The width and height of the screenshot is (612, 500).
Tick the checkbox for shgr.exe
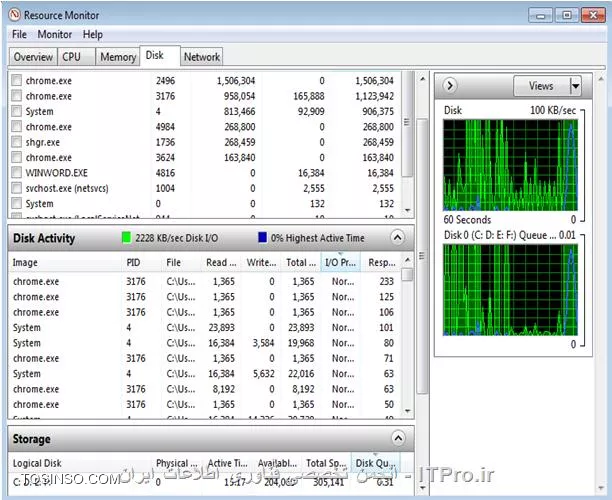pyautogui.click(x=16, y=142)
